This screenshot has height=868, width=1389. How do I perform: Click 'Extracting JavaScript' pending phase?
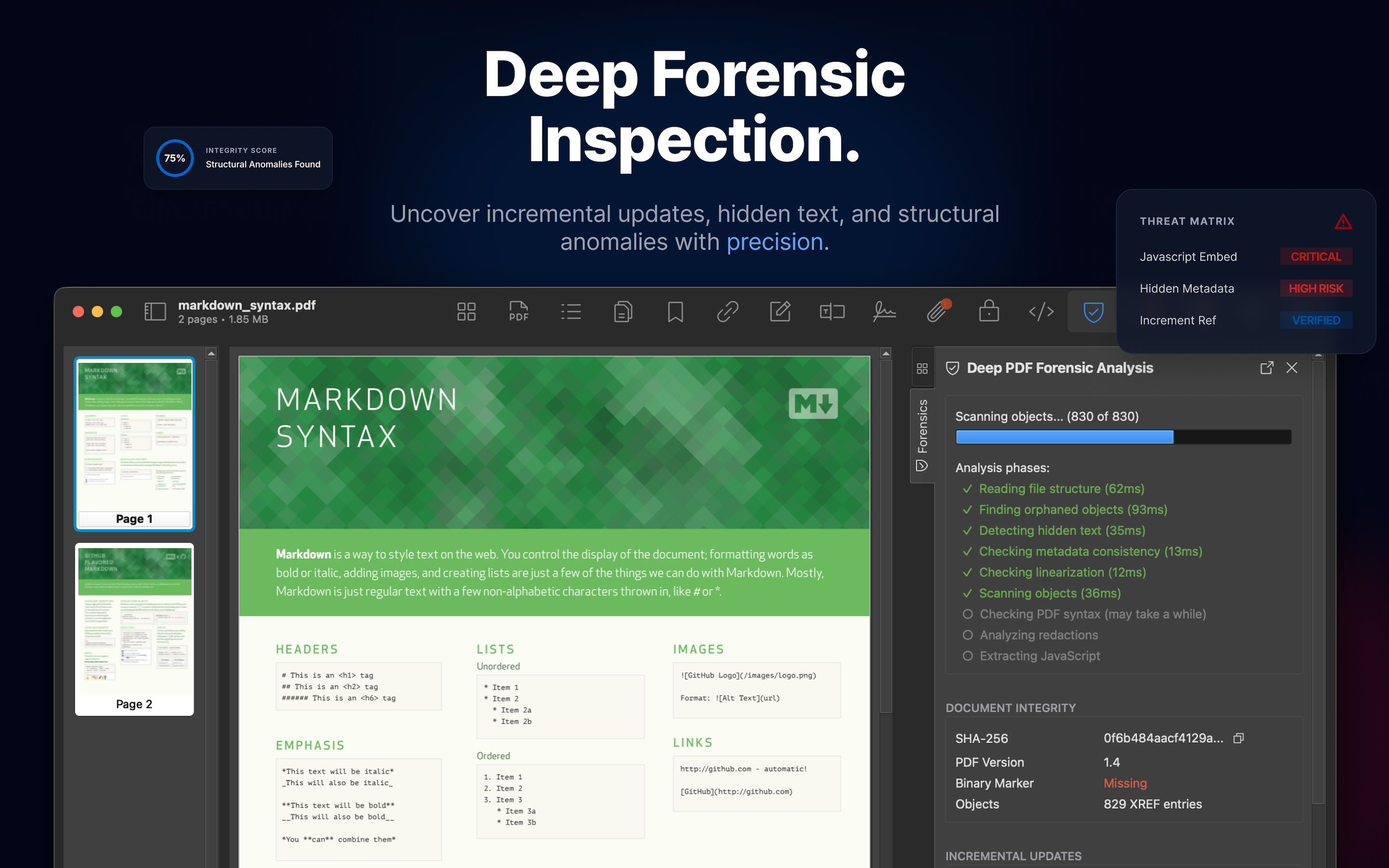tap(1039, 656)
